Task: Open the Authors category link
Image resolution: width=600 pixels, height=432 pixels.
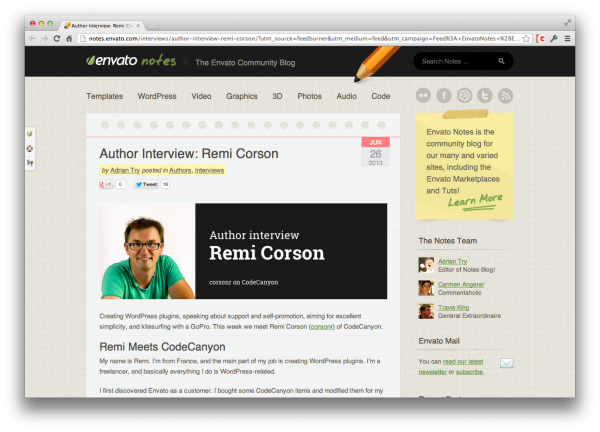Action: pyautogui.click(x=180, y=170)
